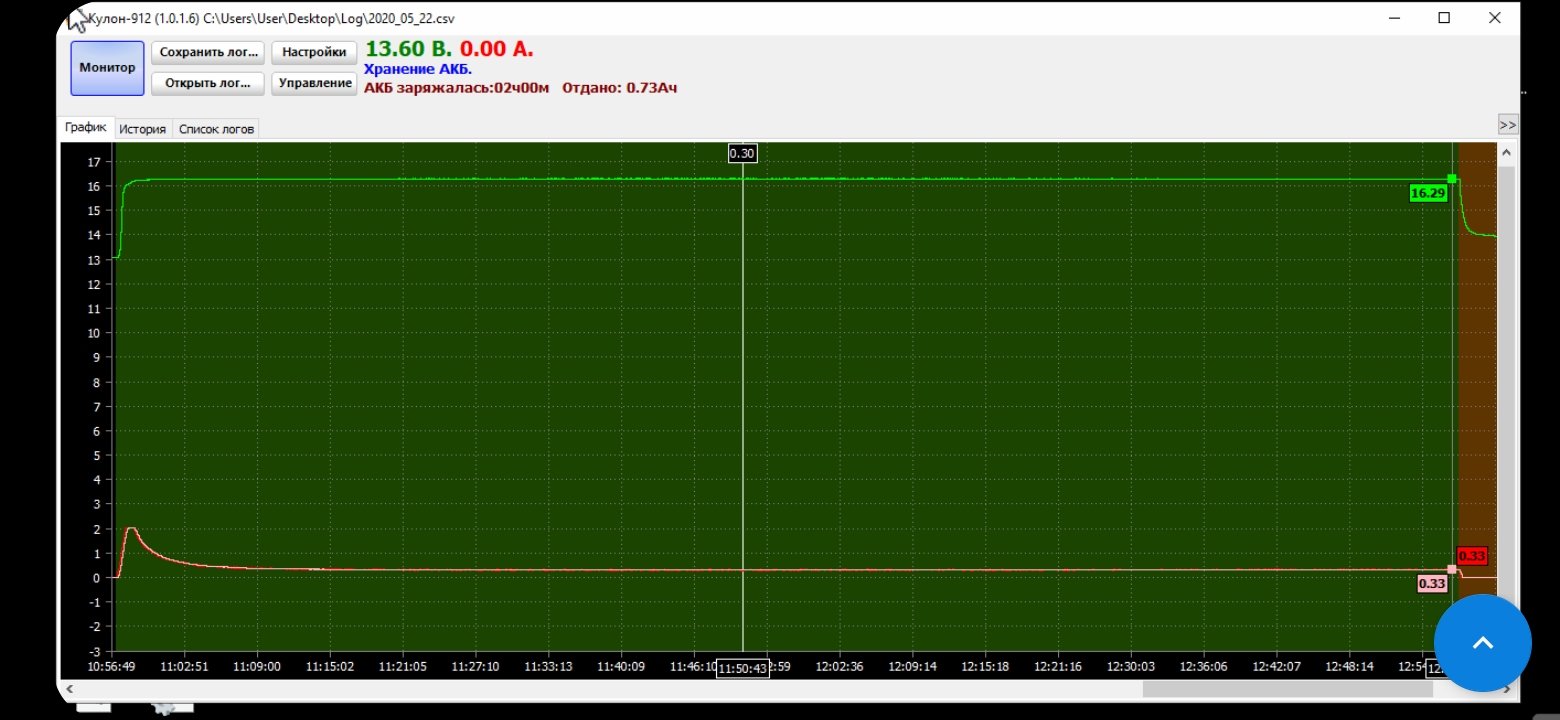Viewport: 1560px width, 720px height.
Task: Click the Отдано: 0.73Ач text
Action: pos(620,88)
